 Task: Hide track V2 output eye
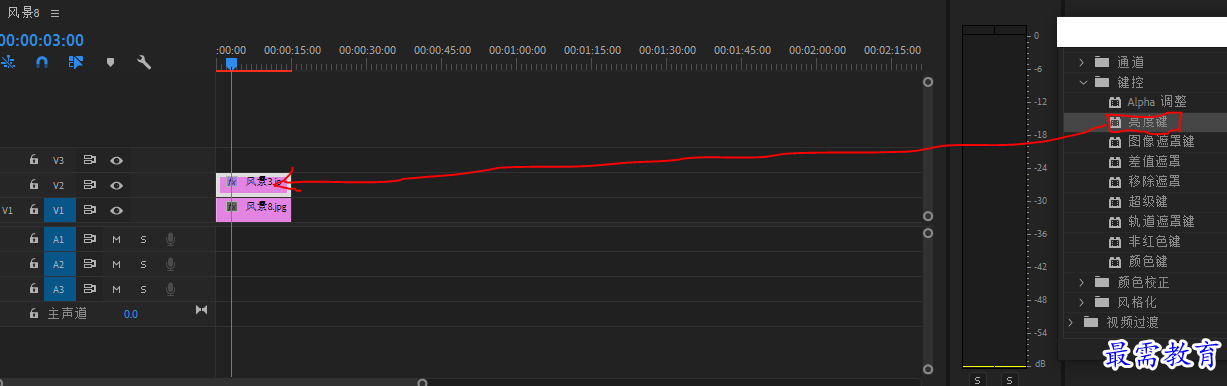click(x=116, y=185)
